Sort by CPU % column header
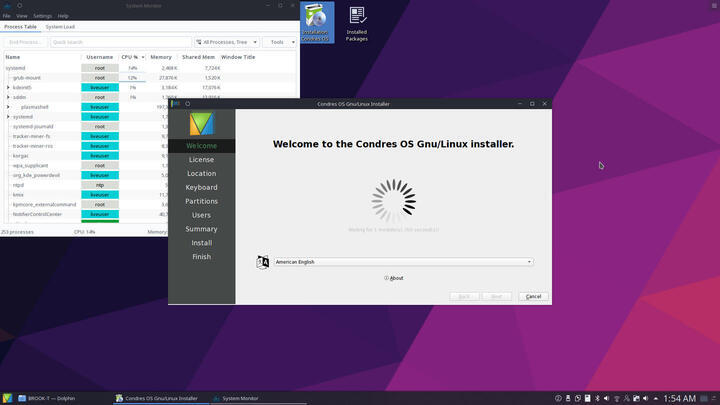Viewport: 720px width, 405px height. 133,57
